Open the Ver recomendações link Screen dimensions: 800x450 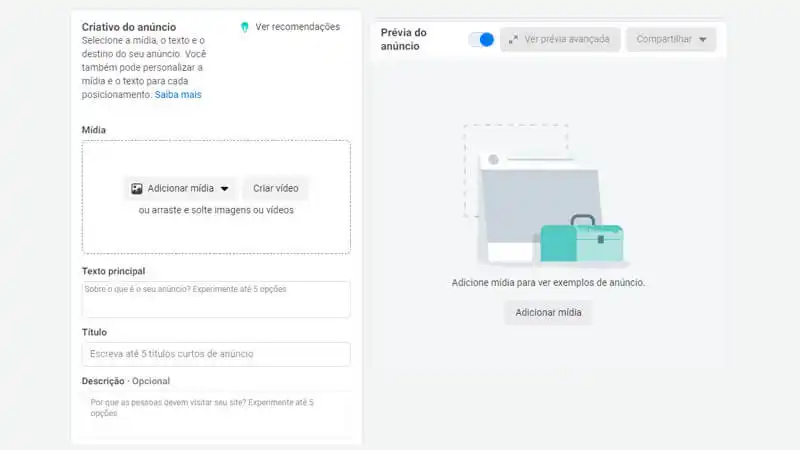pos(297,27)
